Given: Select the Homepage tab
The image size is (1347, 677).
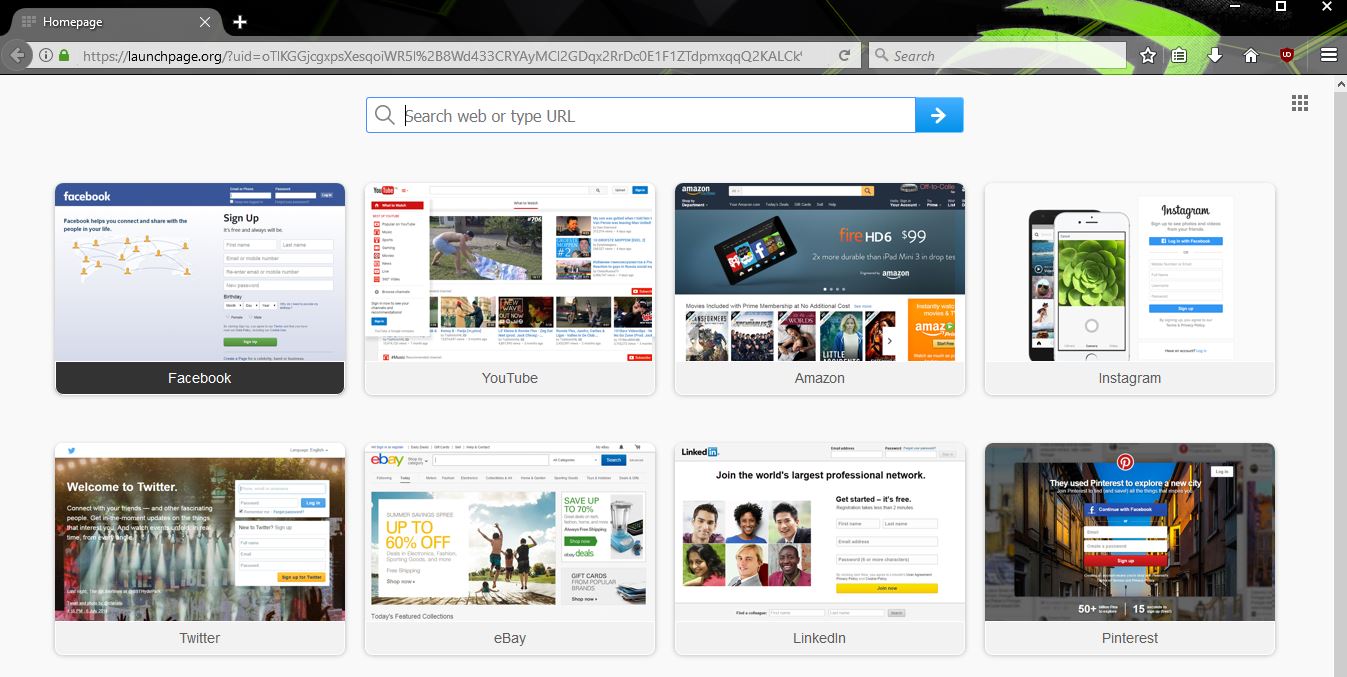Looking at the screenshot, I should 110,22.
